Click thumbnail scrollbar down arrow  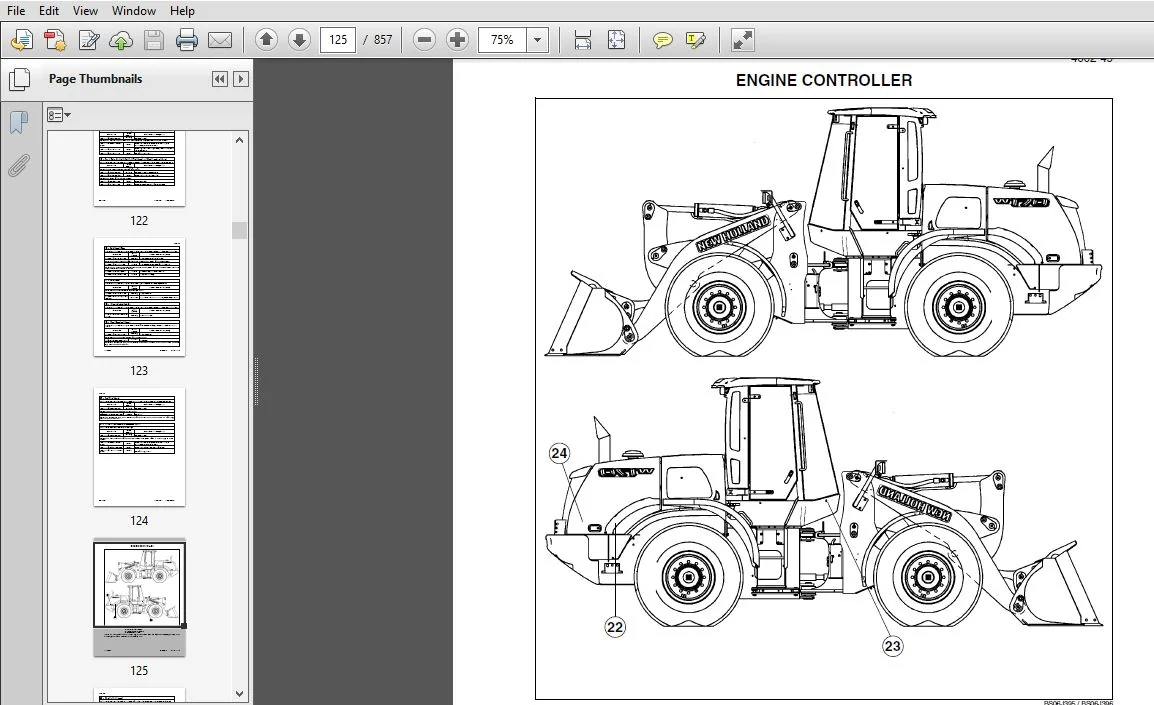[x=239, y=693]
